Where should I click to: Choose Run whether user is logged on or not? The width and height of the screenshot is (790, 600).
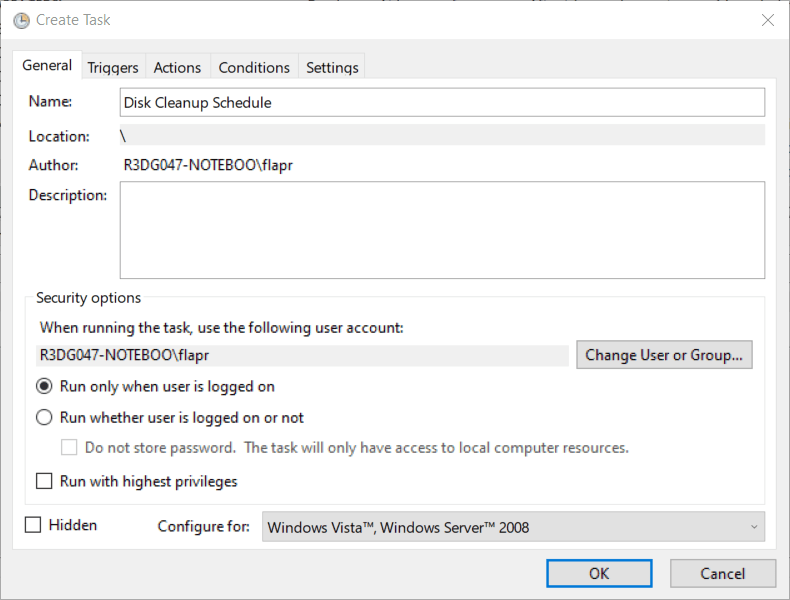coord(44,418)
